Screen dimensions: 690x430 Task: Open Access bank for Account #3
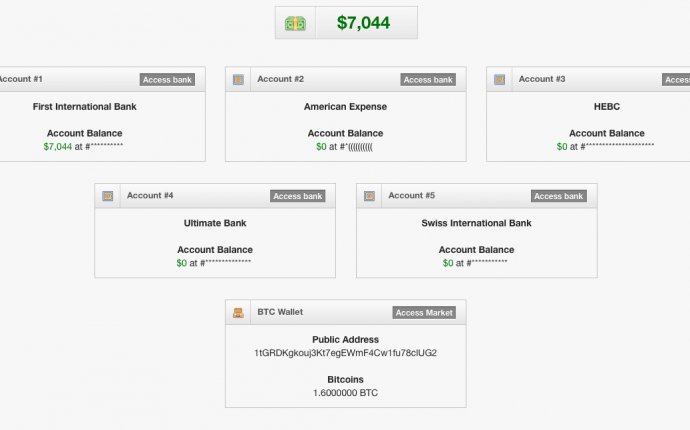[676, 80]
